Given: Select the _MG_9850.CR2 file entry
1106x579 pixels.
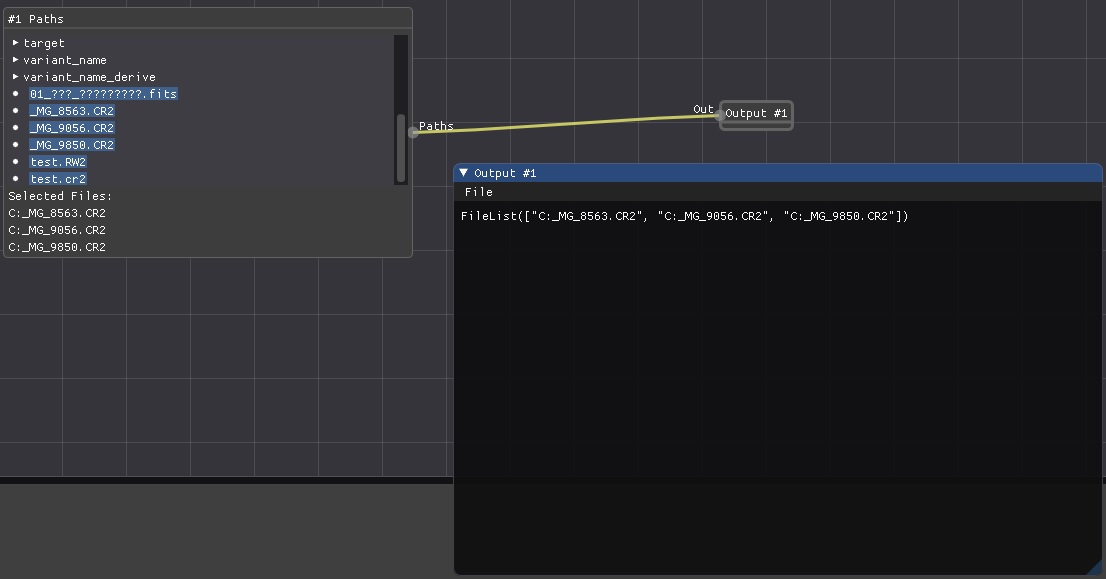Looking at the screenshot, I should click(72, 145).
